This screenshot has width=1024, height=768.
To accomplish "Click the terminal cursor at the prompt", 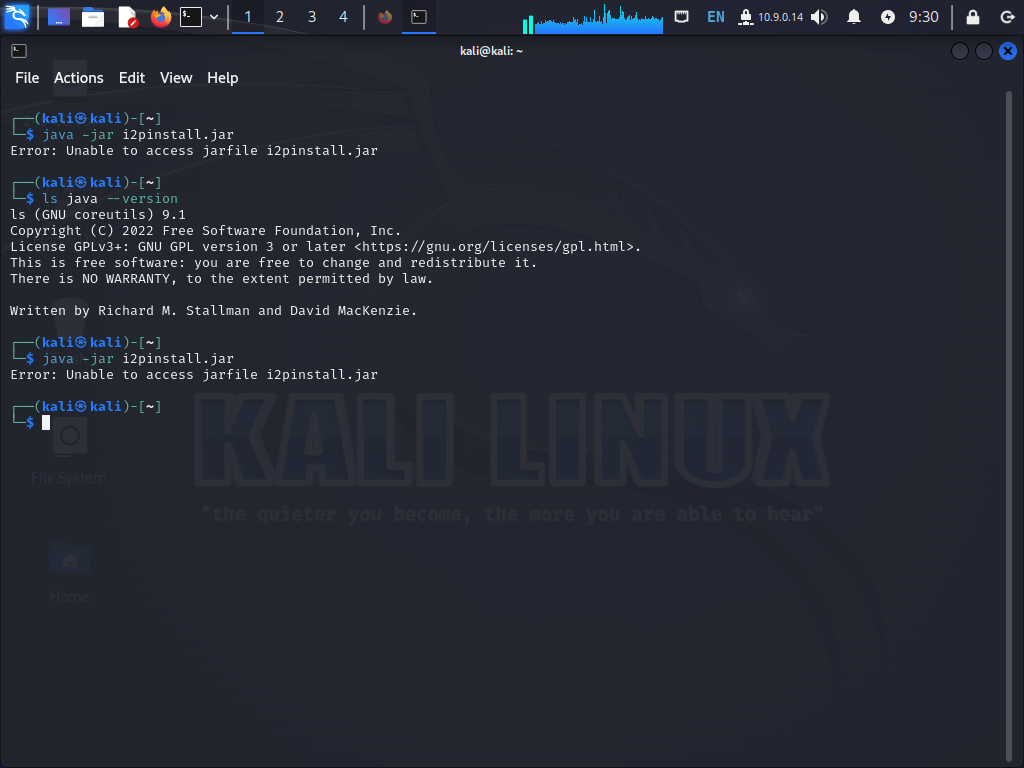I will pyautogui.click(x=46, y=423).
